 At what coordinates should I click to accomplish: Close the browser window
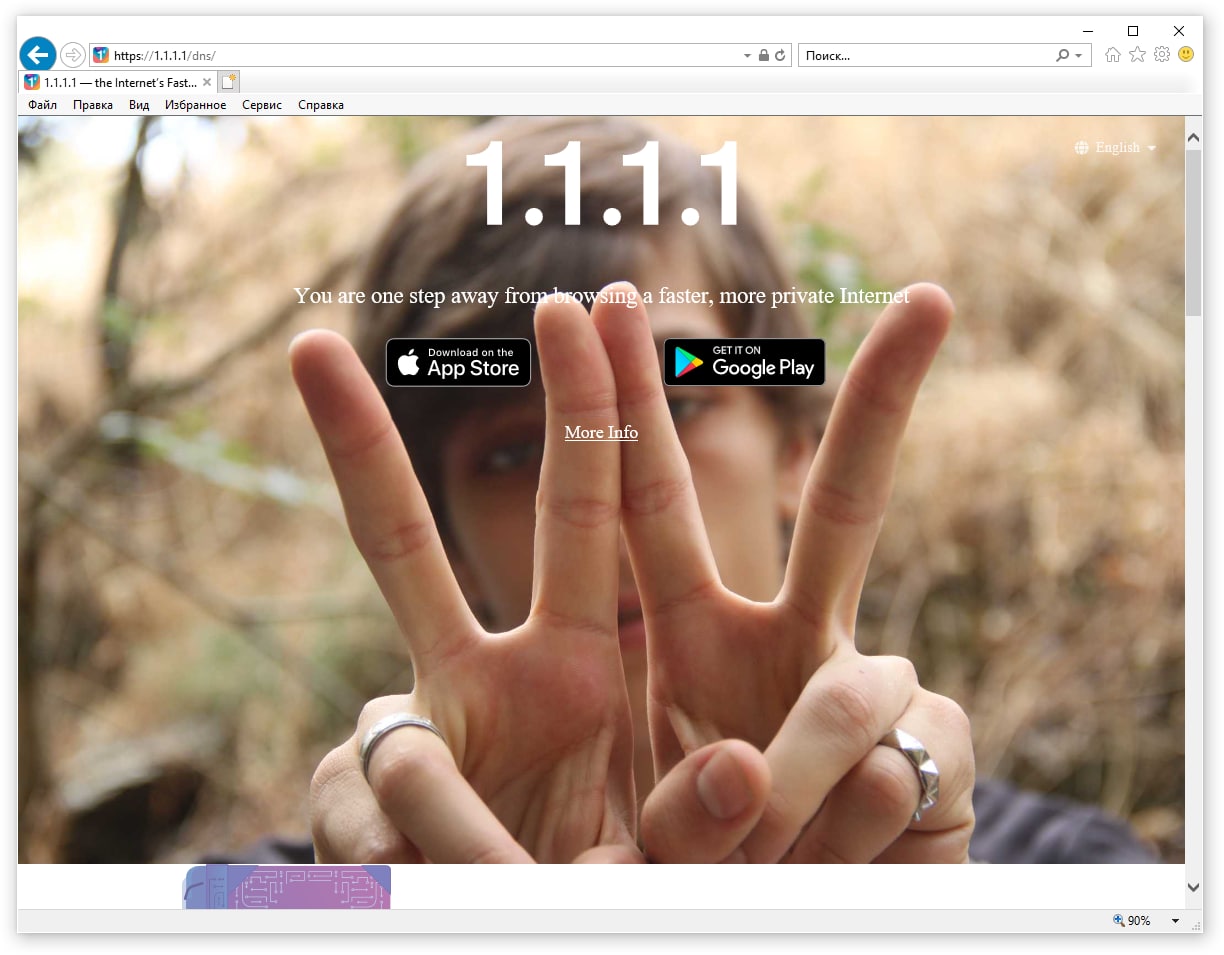coord(1179,31)
